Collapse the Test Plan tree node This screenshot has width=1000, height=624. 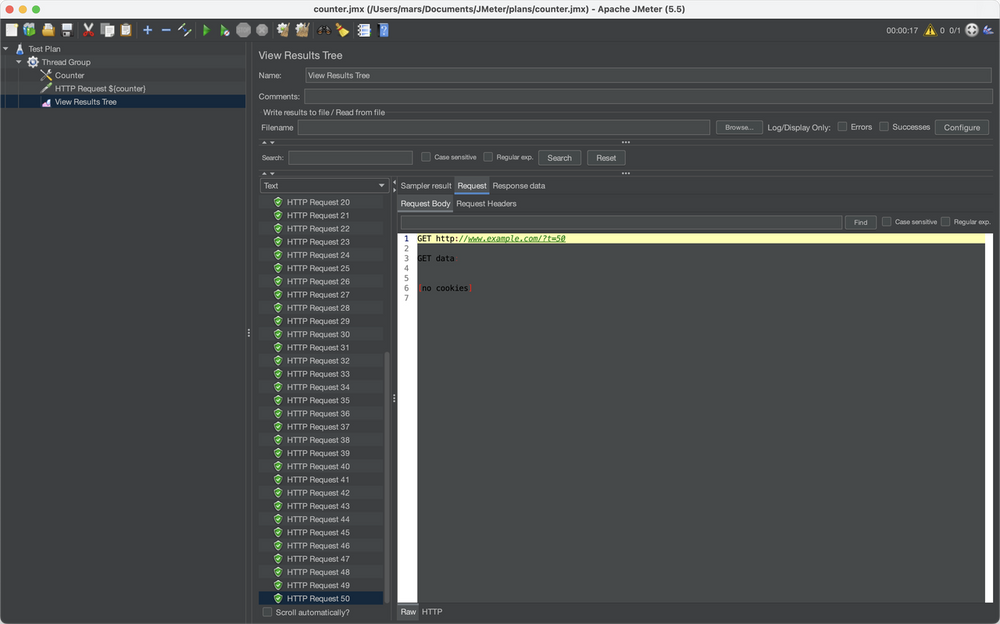[6, 49]
